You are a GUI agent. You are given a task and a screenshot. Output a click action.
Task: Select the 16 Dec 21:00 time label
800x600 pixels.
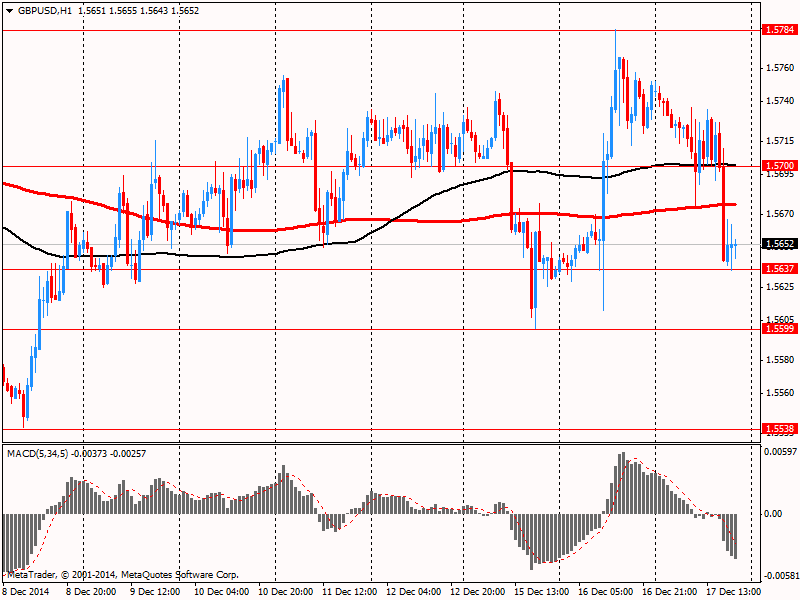click(x=670, y=591)
